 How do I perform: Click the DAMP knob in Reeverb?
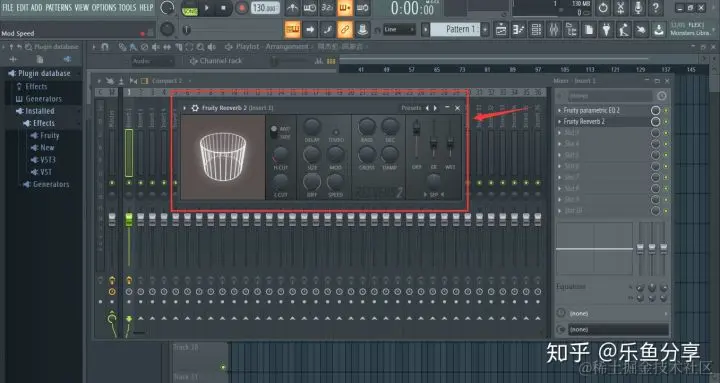pyautogui.click(x=390, y=154)
